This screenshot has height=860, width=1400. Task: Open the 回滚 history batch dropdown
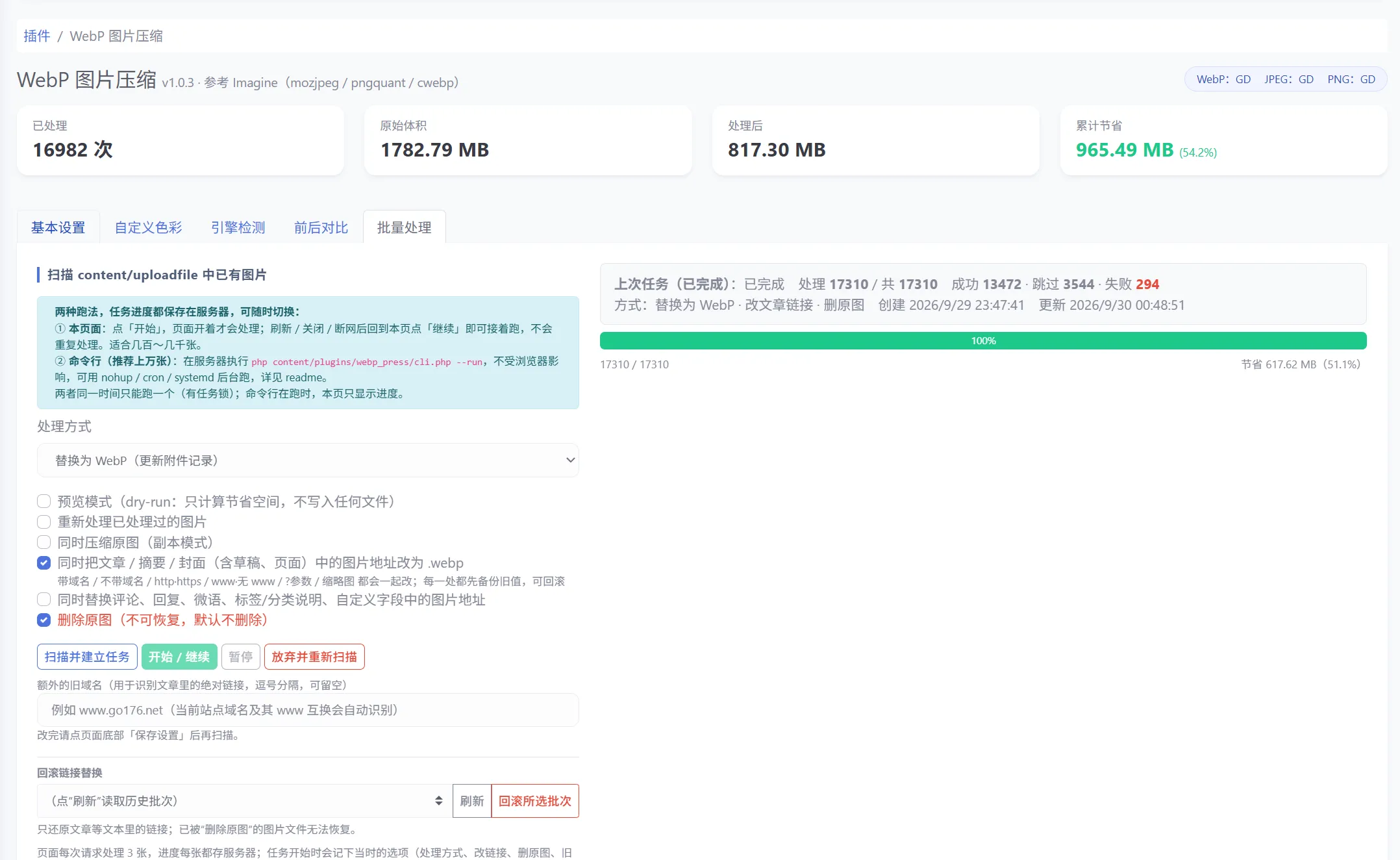[x=244, y=801]
